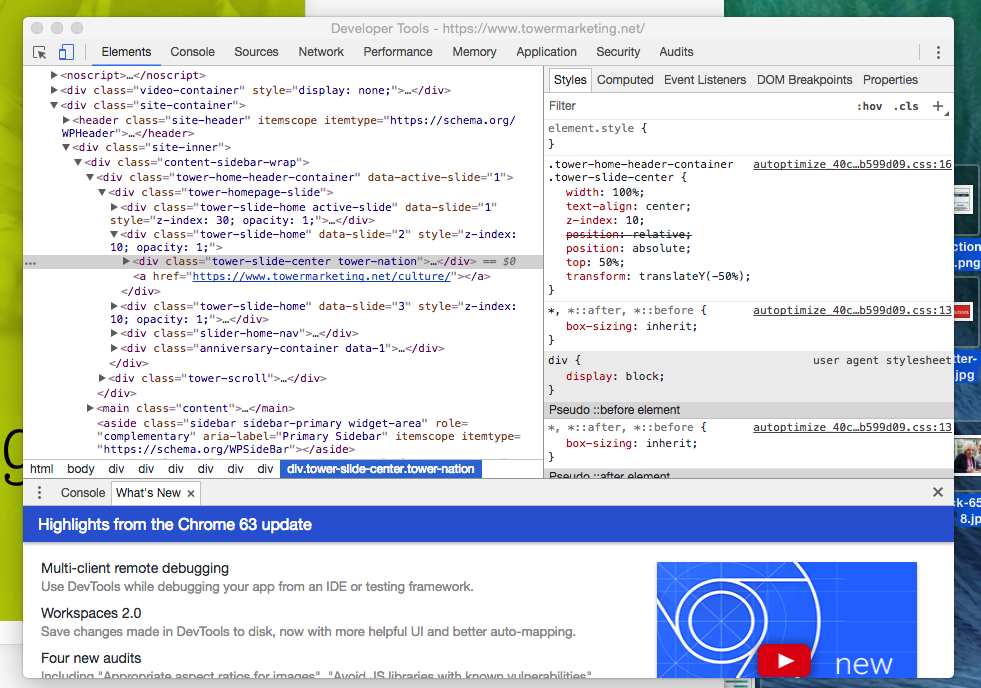Open drawer three-dot menu beside Console

coord(39,493)
